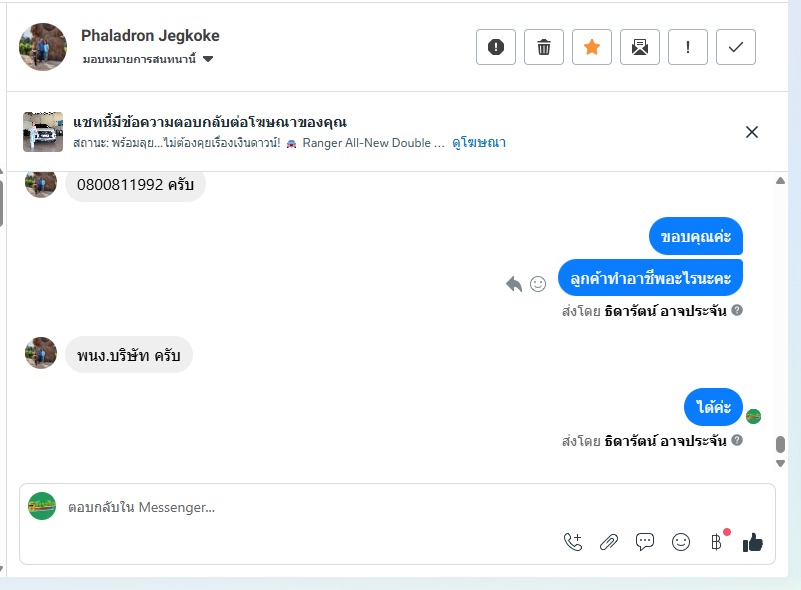
Task: Open the assign conversation dropdown arrow
Action: click(208, 59)
